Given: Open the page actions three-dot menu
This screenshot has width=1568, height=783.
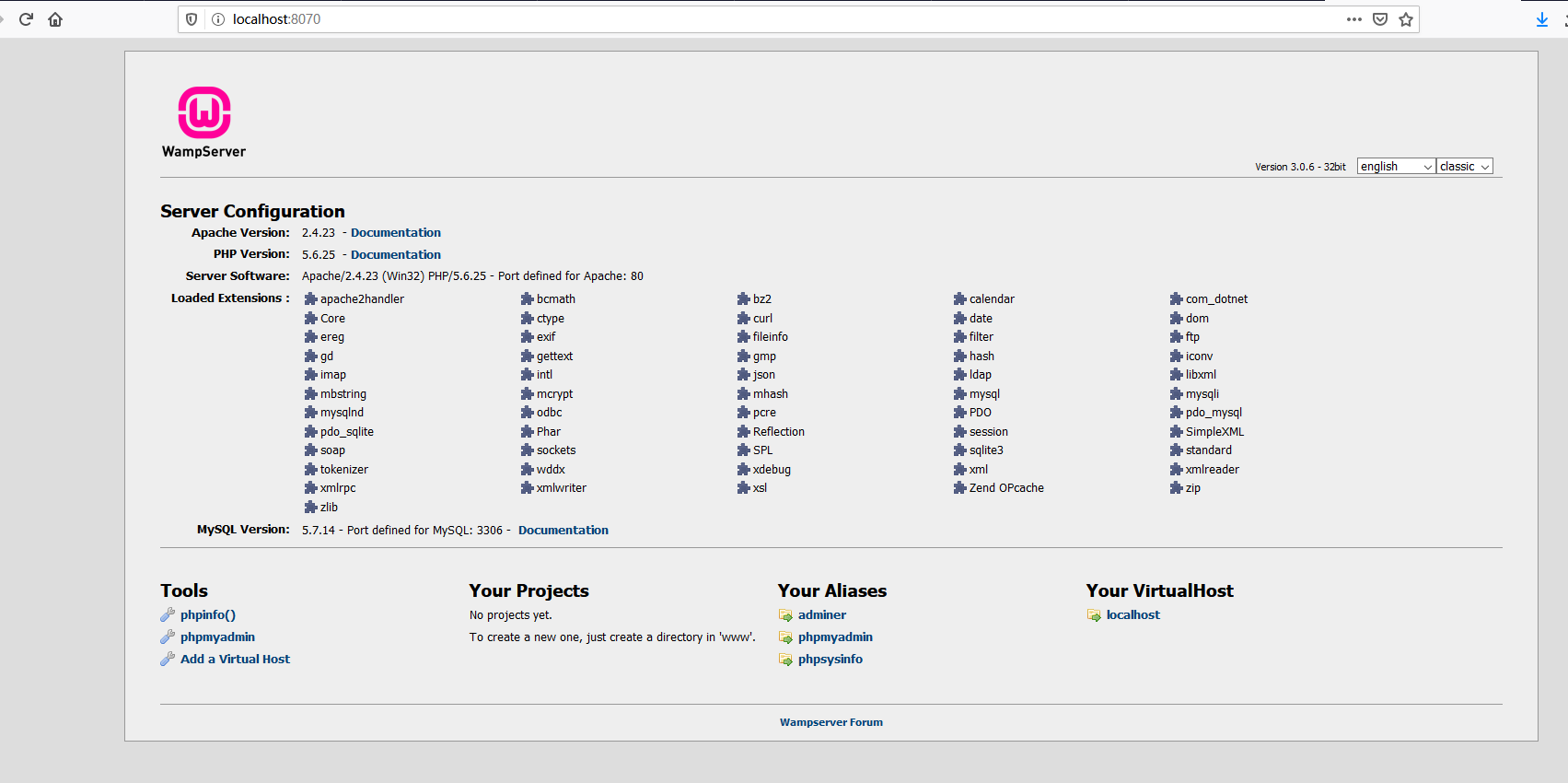Looking at the screenshot, I should pyautogui.click(x=1353, y=19).
